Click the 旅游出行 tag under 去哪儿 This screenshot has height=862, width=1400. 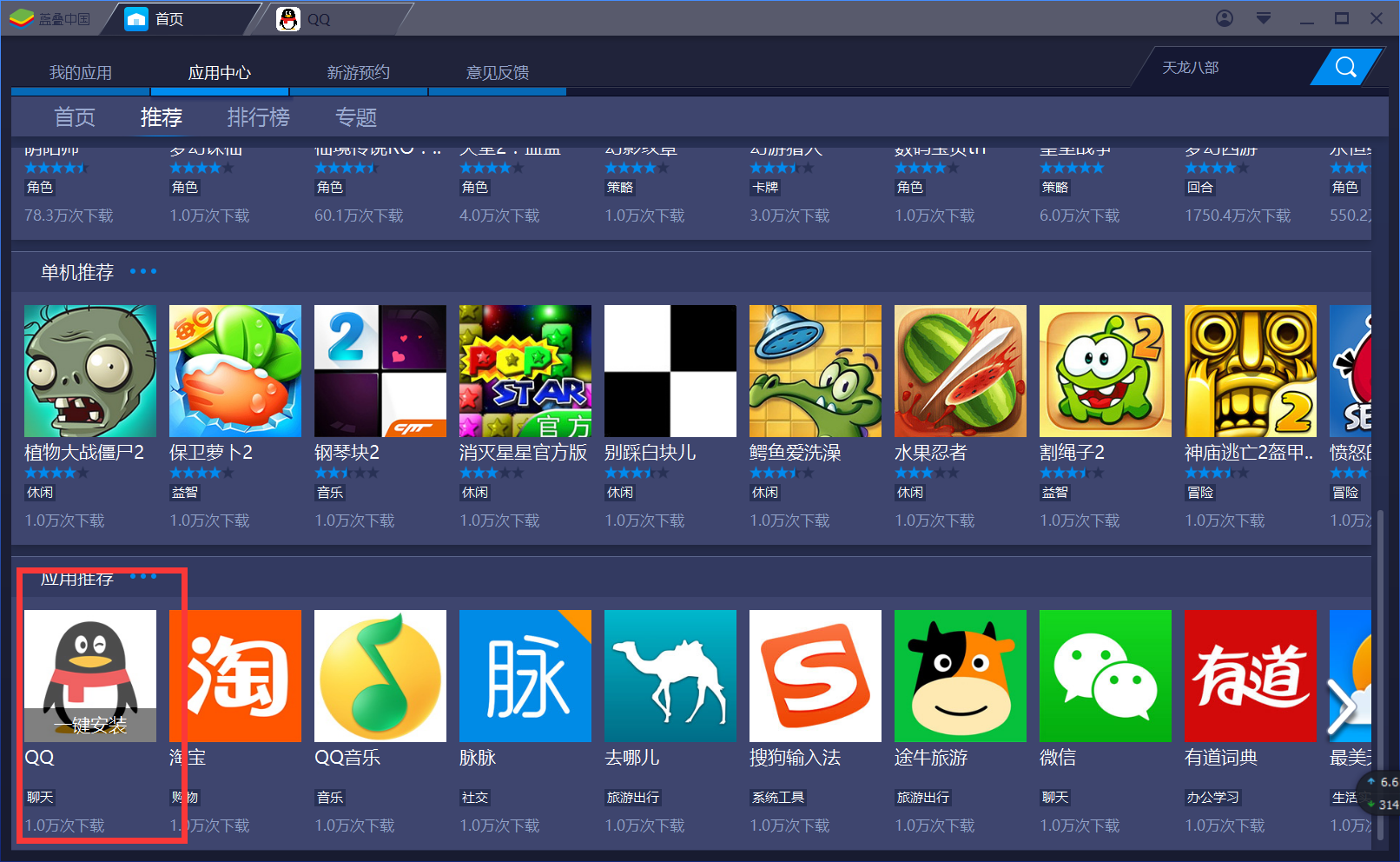click(633, 798)
